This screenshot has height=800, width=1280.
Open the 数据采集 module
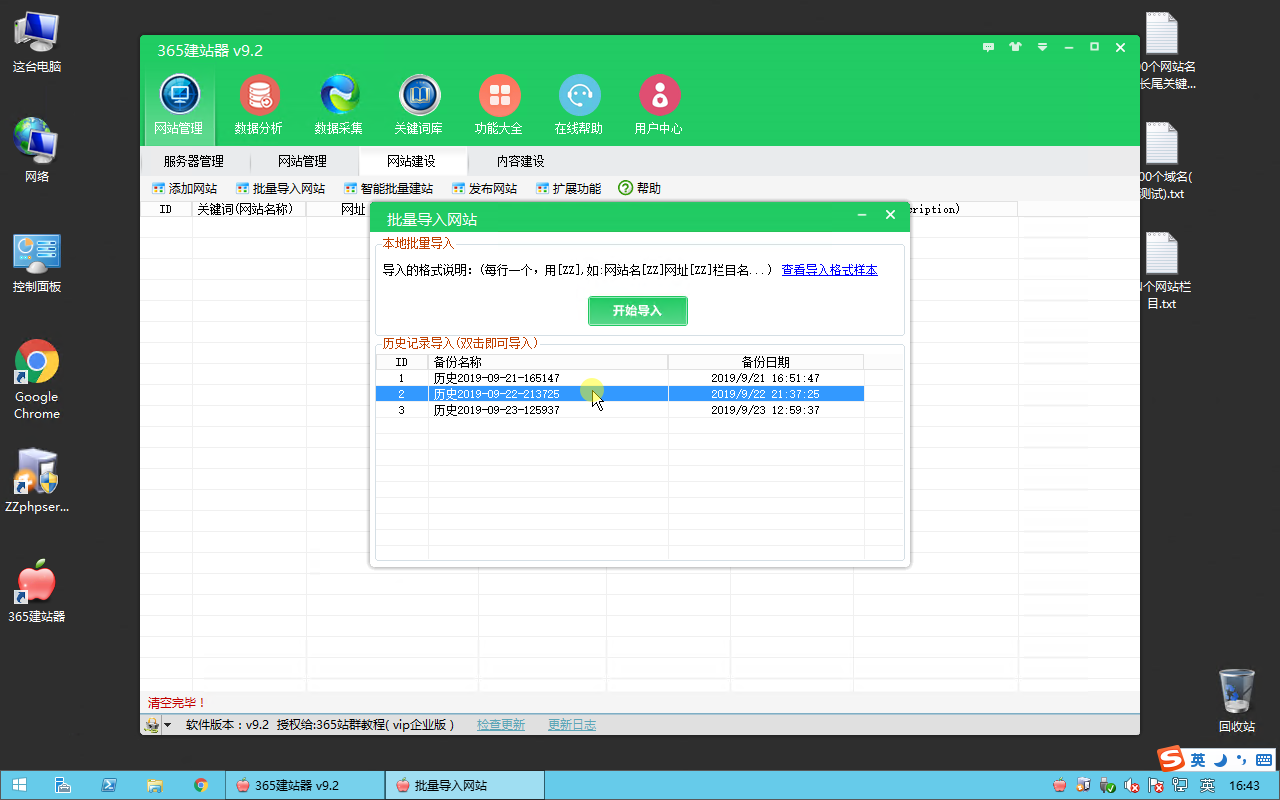coord(339,105)
